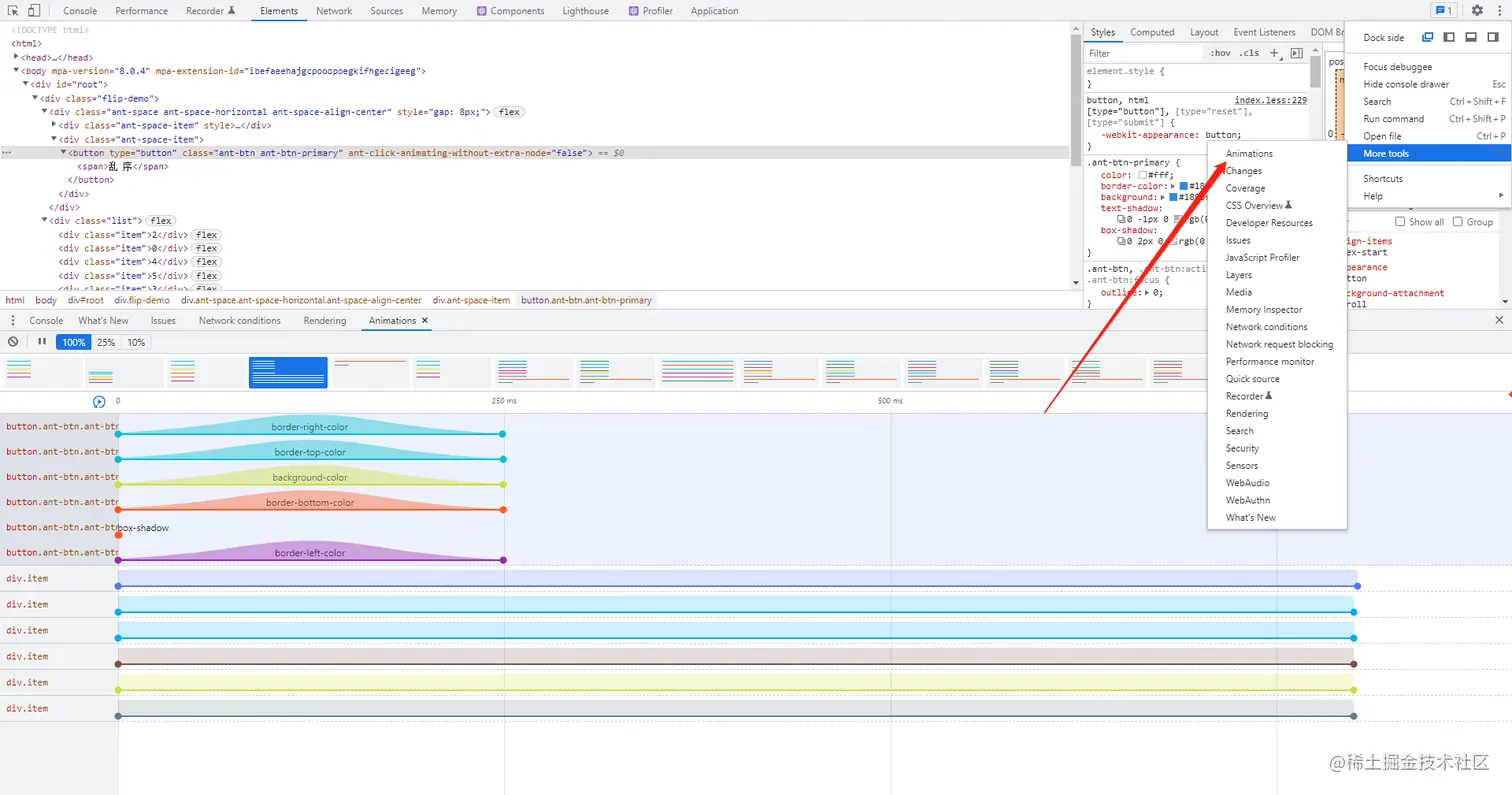The height and width of the screenshot is (795, 1512).
Task: Close the console drawer
Action: 1499,320
